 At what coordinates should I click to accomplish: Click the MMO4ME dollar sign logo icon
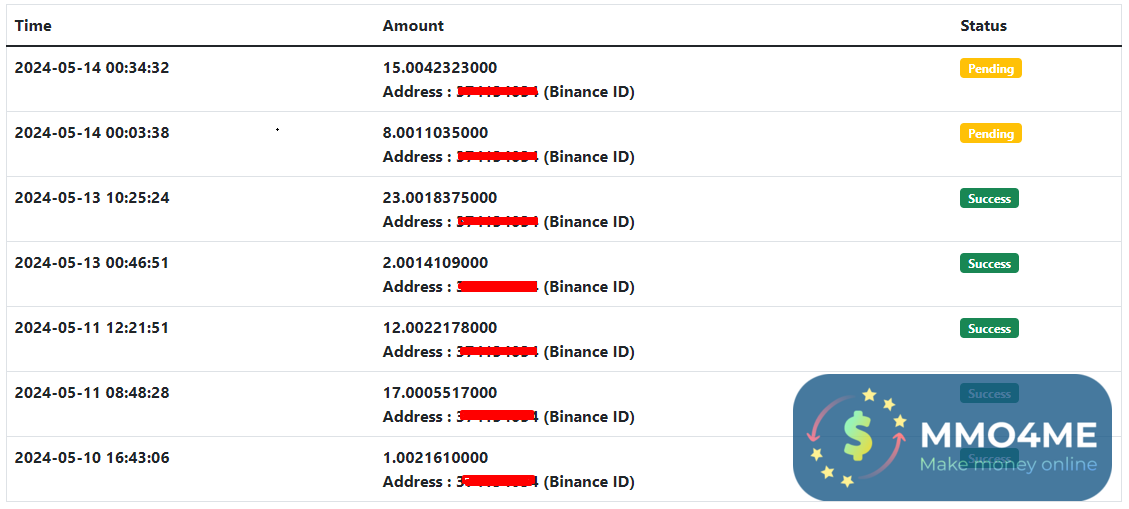(857, 437)
